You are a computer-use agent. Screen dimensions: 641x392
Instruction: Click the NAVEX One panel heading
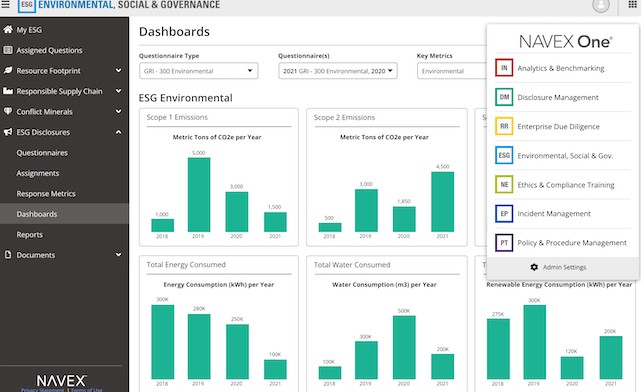pyautogui.click(x=565, y=41)
